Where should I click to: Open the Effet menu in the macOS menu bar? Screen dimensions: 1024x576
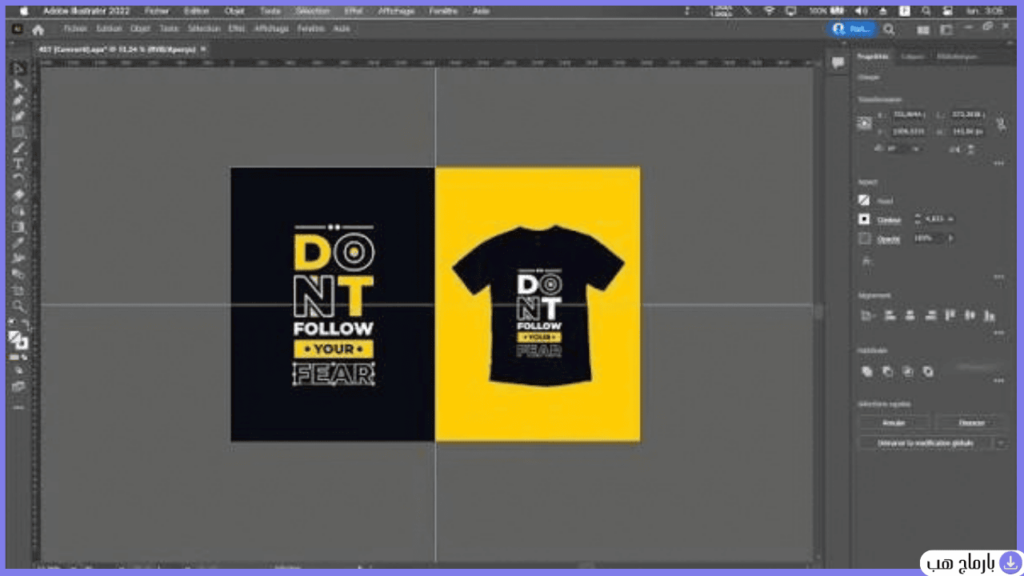tap(353, 11)
